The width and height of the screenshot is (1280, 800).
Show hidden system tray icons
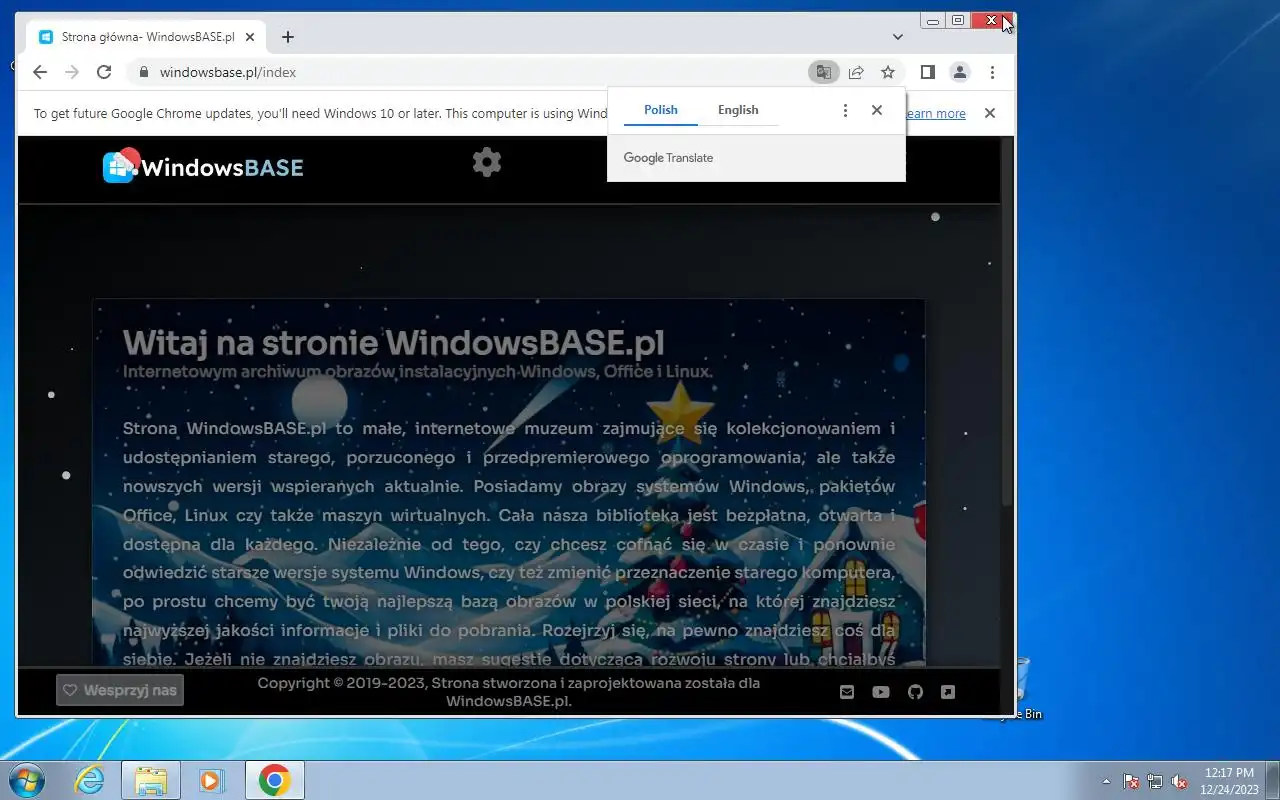pos(1106,781)
